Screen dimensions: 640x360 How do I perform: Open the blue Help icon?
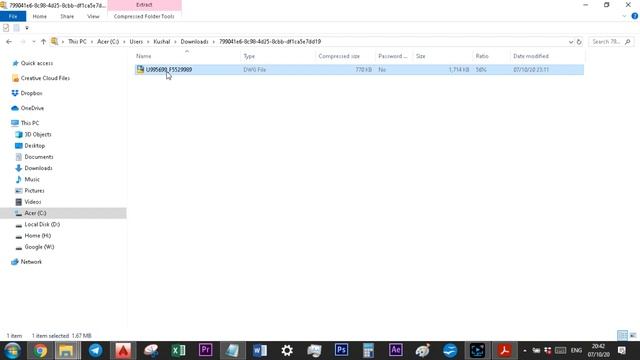click(635, 16)
